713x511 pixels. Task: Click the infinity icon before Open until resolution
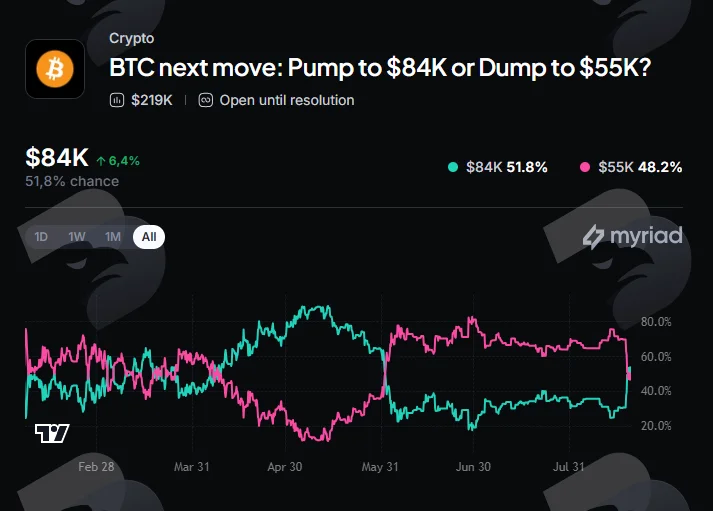(x=206, y=100)
